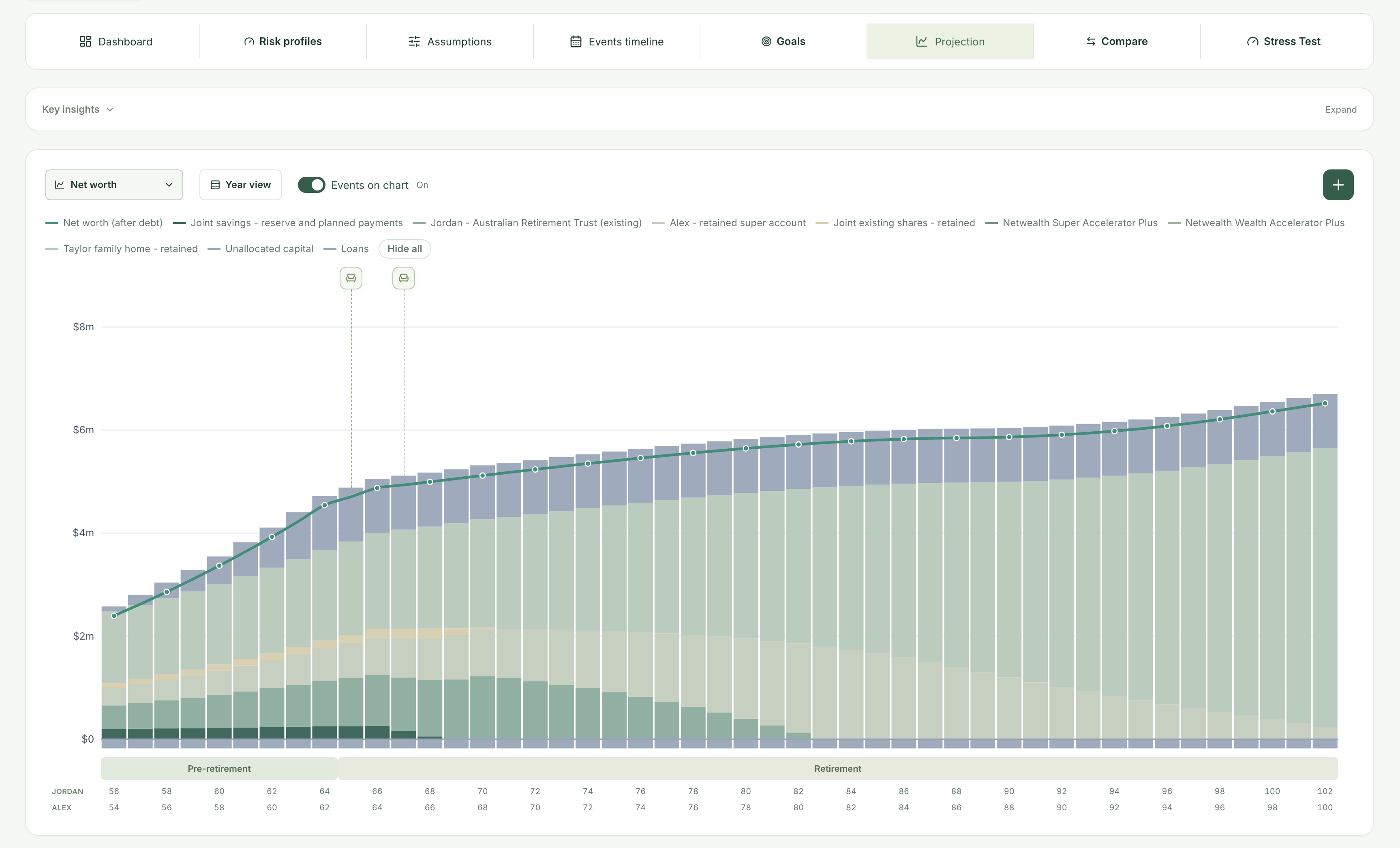
Task: Go to the Events timeline tab
Action: 617,41
